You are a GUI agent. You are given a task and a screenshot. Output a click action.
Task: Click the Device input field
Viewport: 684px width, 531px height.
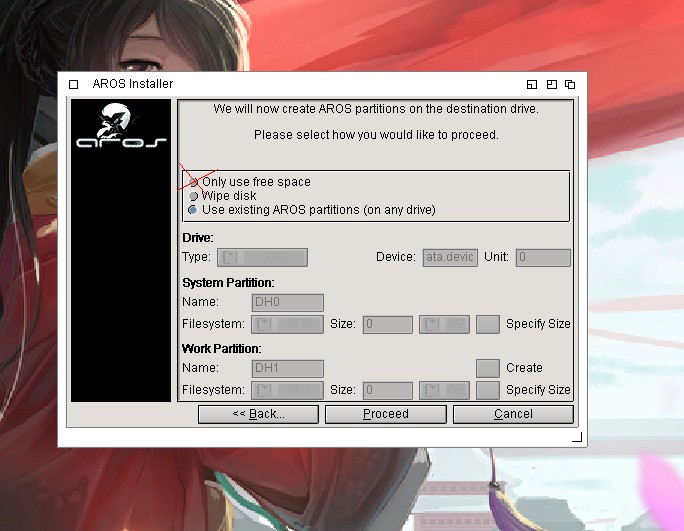coord(451,257)
